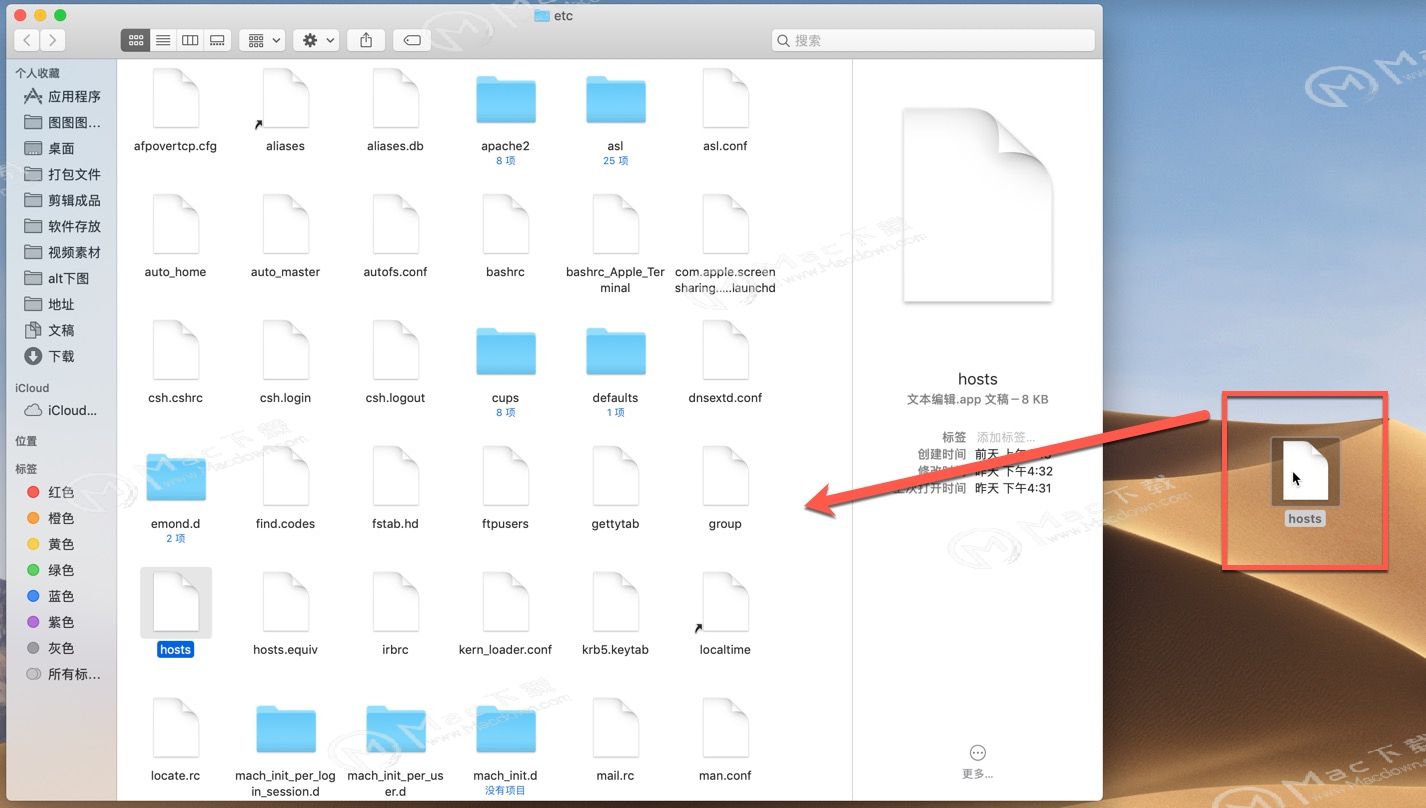Focus the Finder search field
Image resolution: width=1426 pixels, height=808 pixels.
click(x=933, y=40)
